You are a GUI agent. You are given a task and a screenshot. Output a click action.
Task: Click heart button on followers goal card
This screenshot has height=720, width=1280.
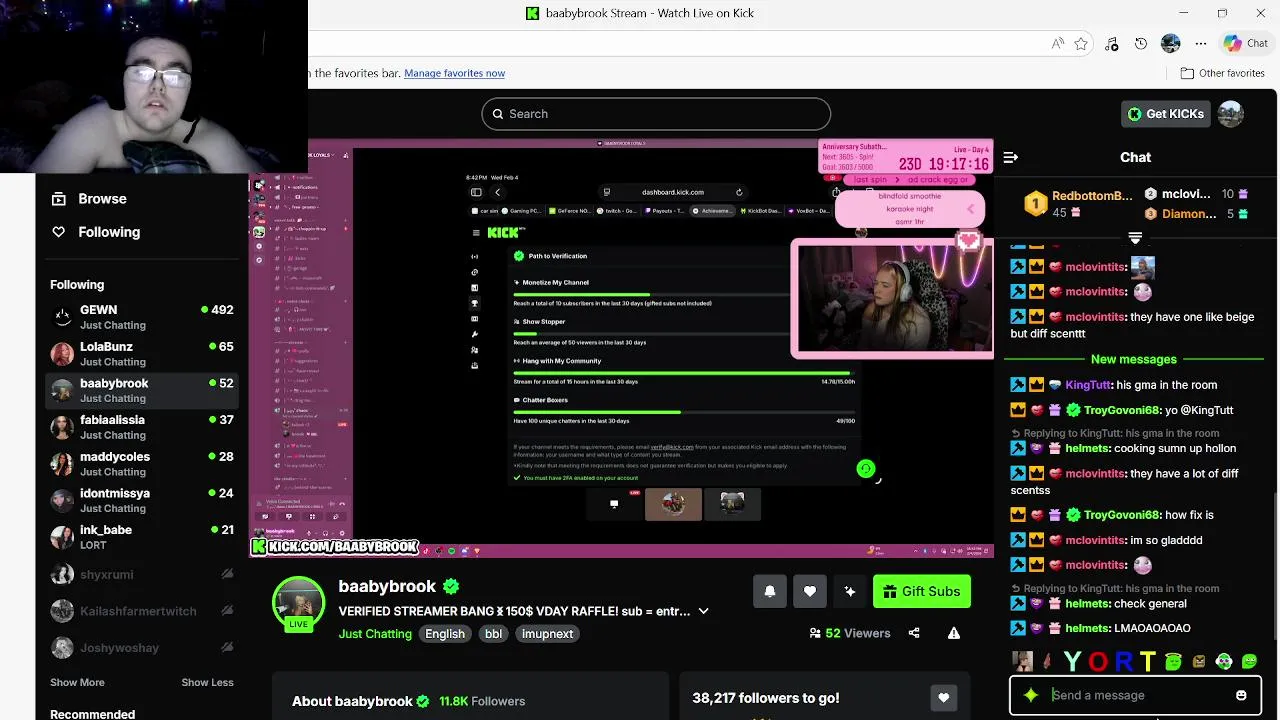(943, 698)
